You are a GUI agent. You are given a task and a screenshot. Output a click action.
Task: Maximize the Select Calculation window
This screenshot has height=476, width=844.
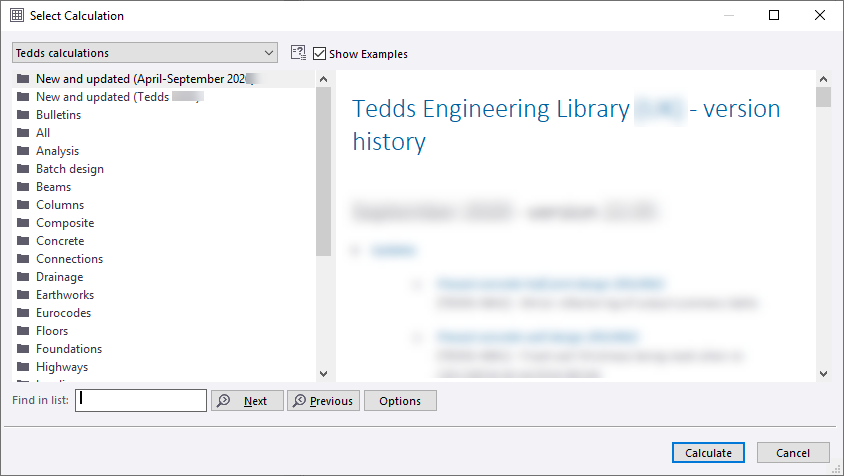(x=774, y=15)
